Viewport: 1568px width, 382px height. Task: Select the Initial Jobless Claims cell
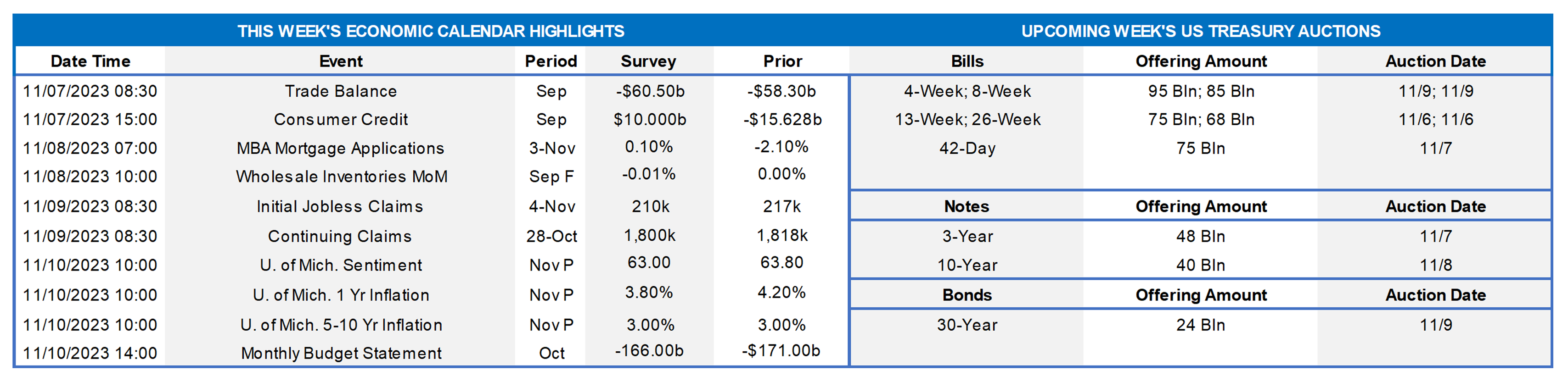pos(340,206)
